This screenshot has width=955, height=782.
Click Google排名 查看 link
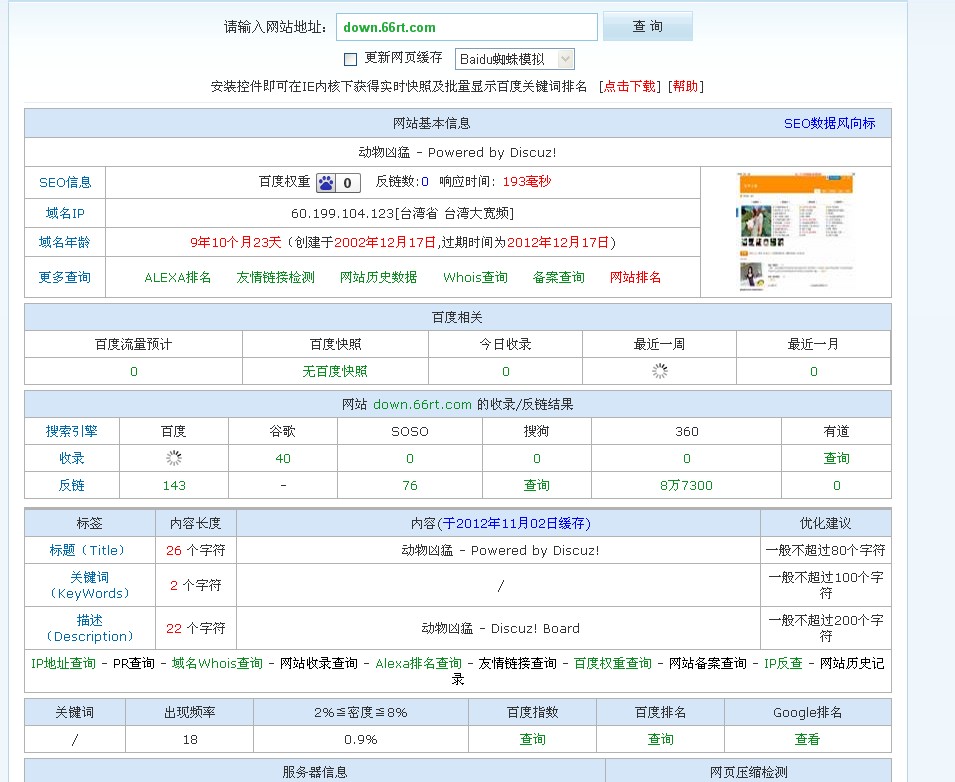[808, 739]
